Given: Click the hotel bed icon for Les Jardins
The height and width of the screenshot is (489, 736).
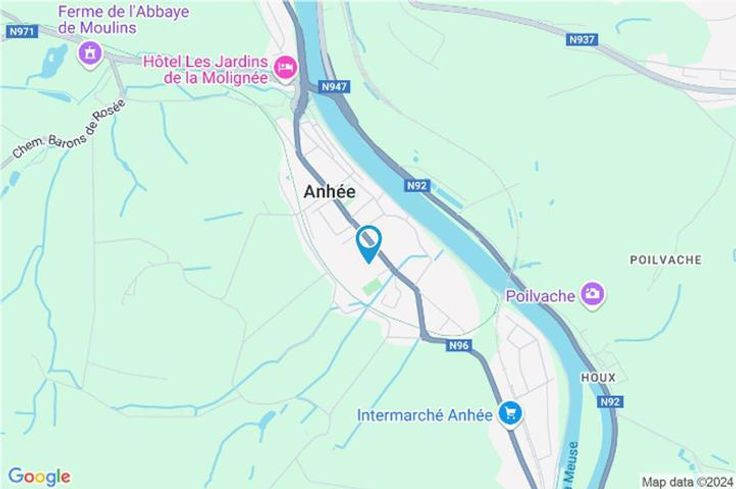Looking at the screenshot, I should [286, 69].
